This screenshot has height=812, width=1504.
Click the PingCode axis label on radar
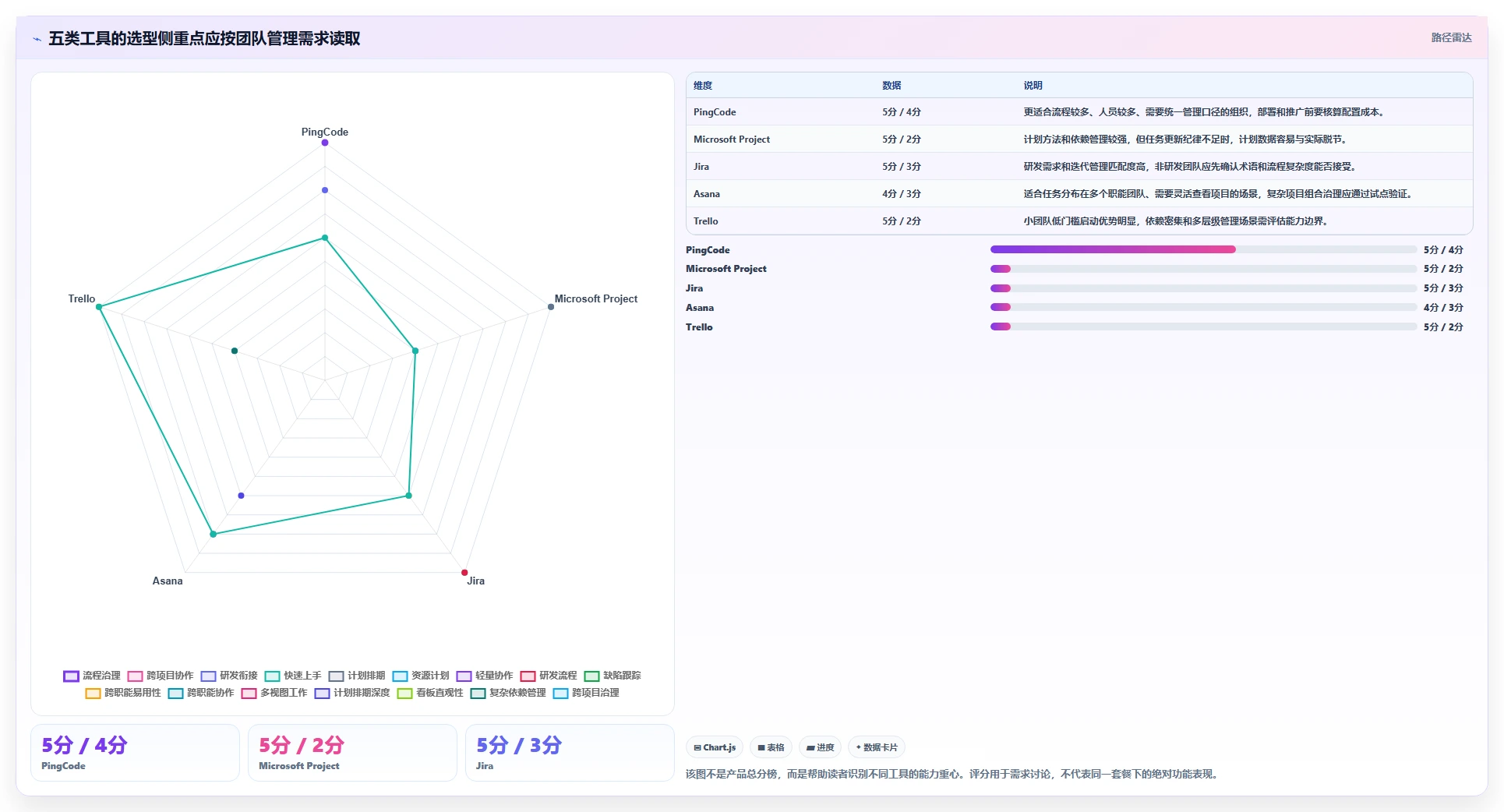coord(325,132)
